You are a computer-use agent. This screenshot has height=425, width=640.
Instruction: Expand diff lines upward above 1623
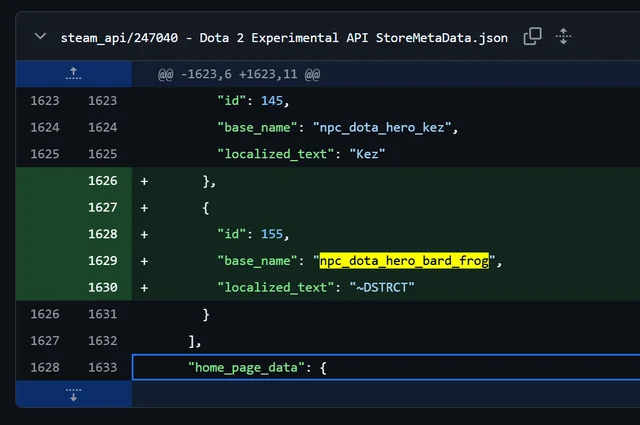(x=73, y=74)
